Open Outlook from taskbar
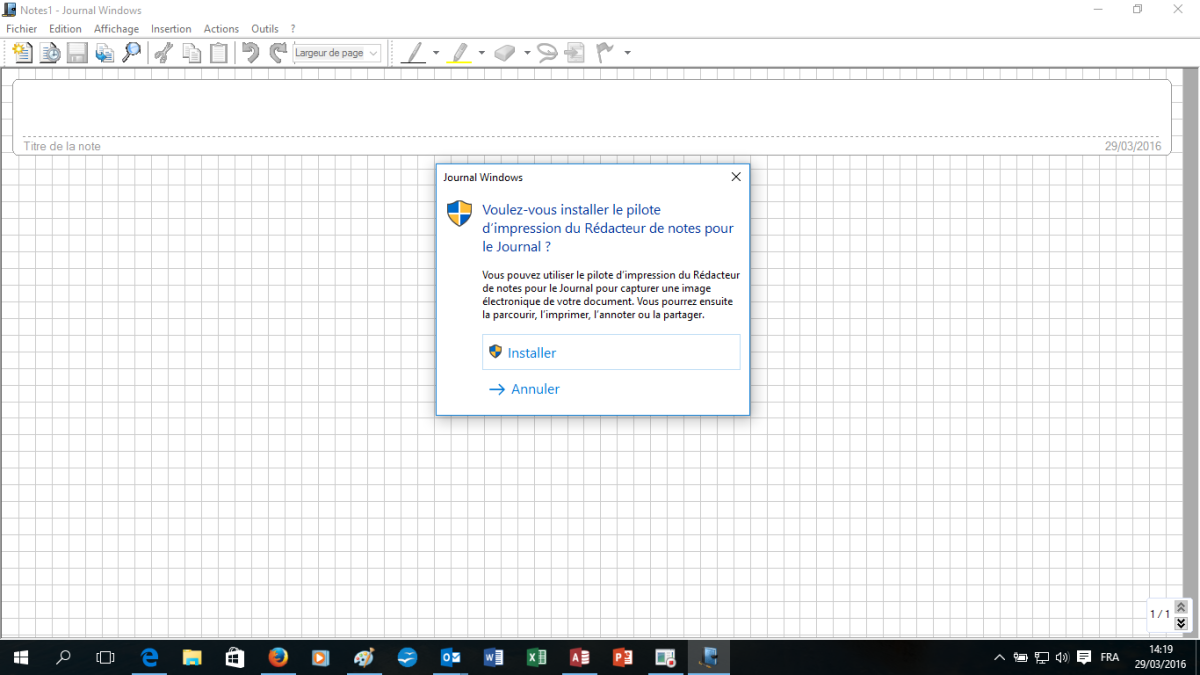1200x675 pixels. [x=451, y=657]
